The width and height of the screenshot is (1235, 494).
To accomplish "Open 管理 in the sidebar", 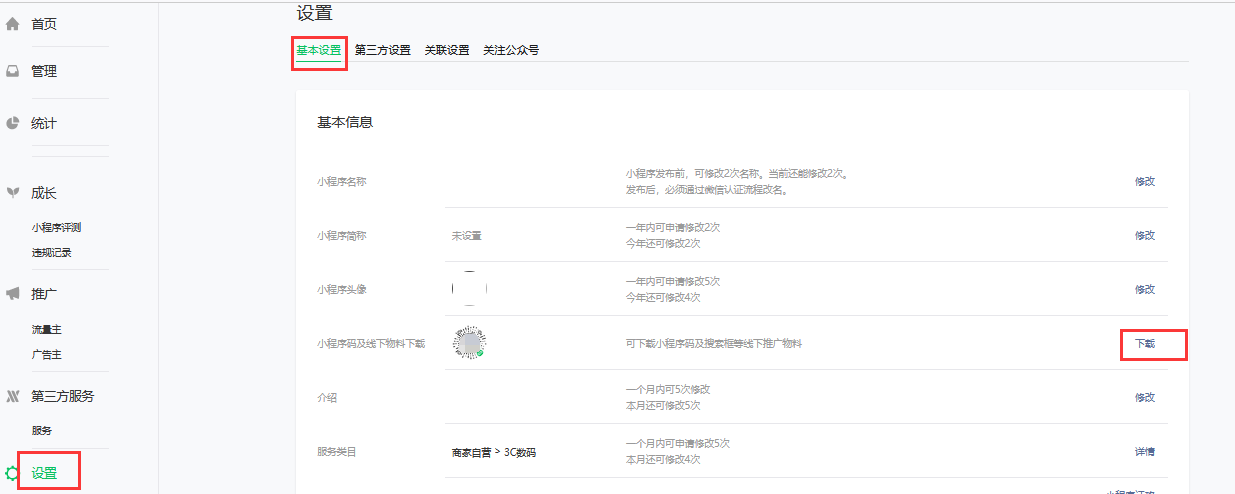I will tap(44, 72).
